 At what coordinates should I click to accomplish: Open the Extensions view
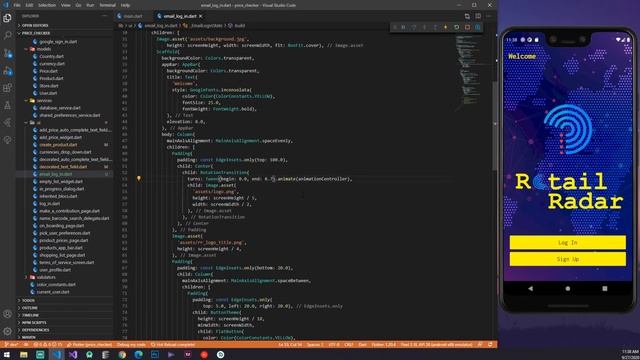click(7, 88)
